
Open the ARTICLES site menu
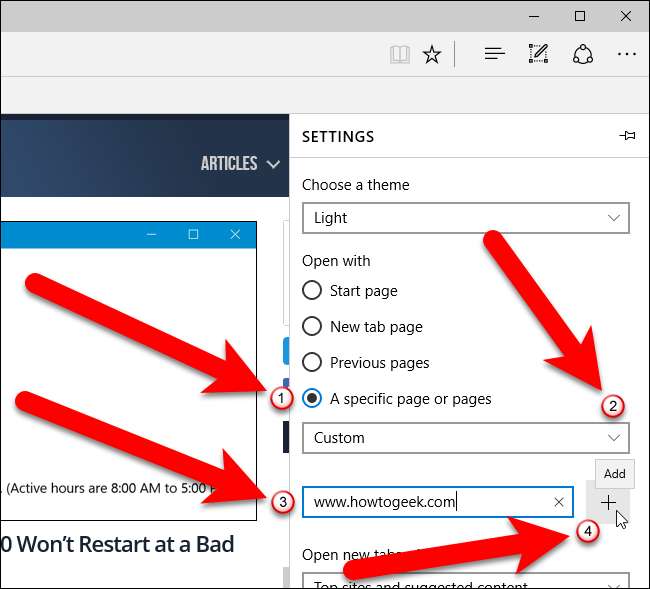point(229,163)
